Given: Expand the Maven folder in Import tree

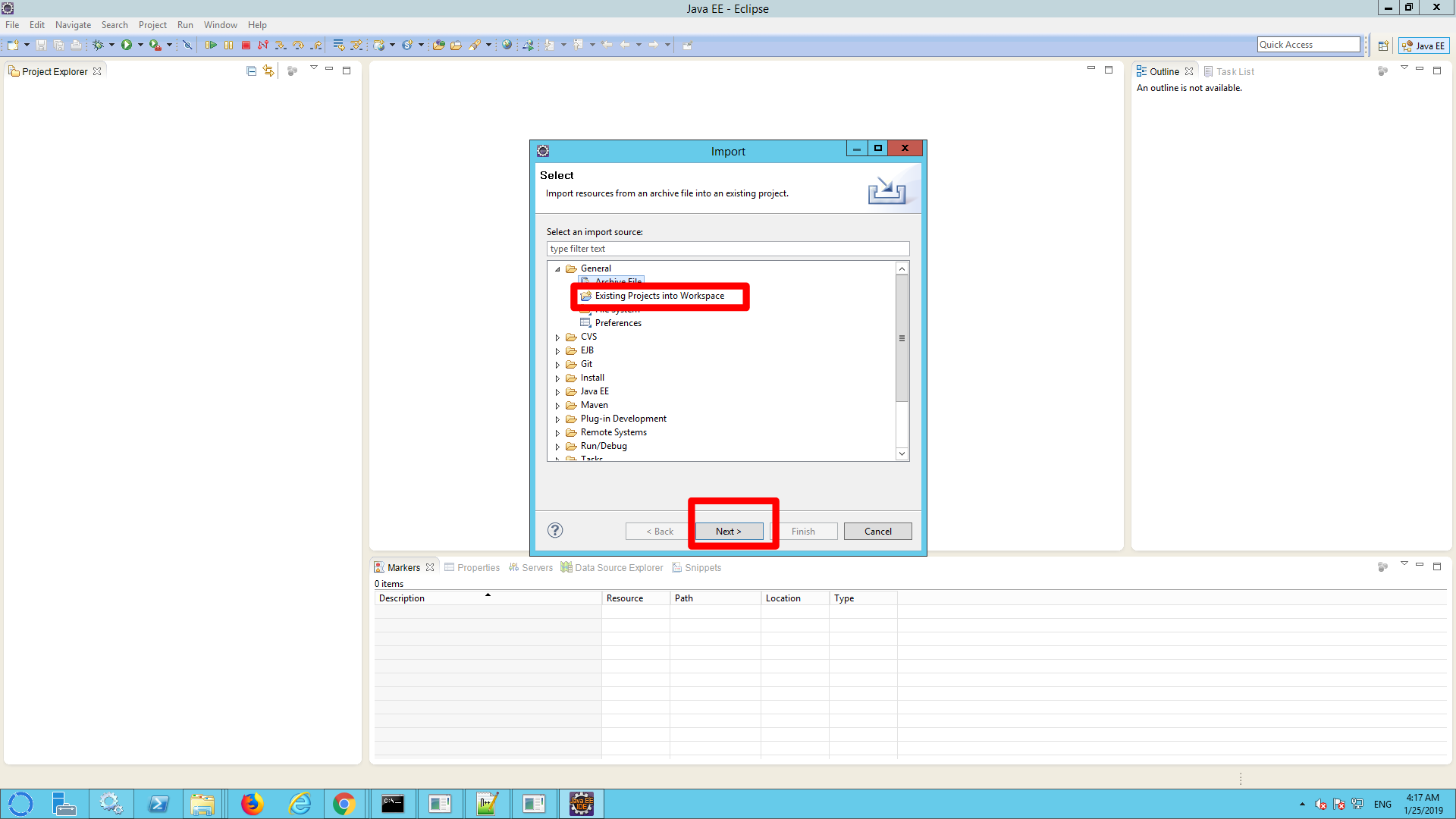Looking at the screenshot, I should tap(557, 406).
